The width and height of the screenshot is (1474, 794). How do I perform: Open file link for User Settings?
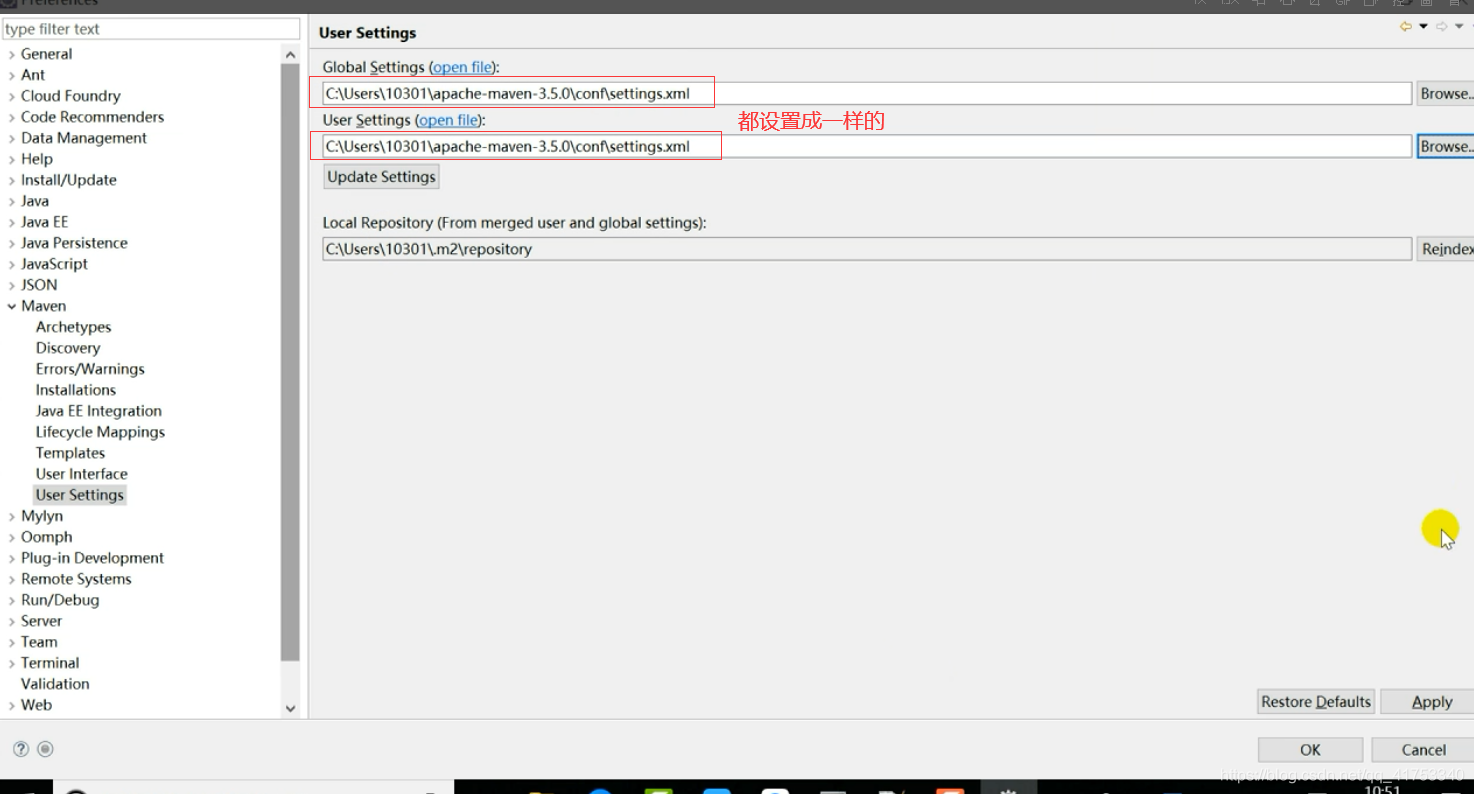(x=448, y=120)
